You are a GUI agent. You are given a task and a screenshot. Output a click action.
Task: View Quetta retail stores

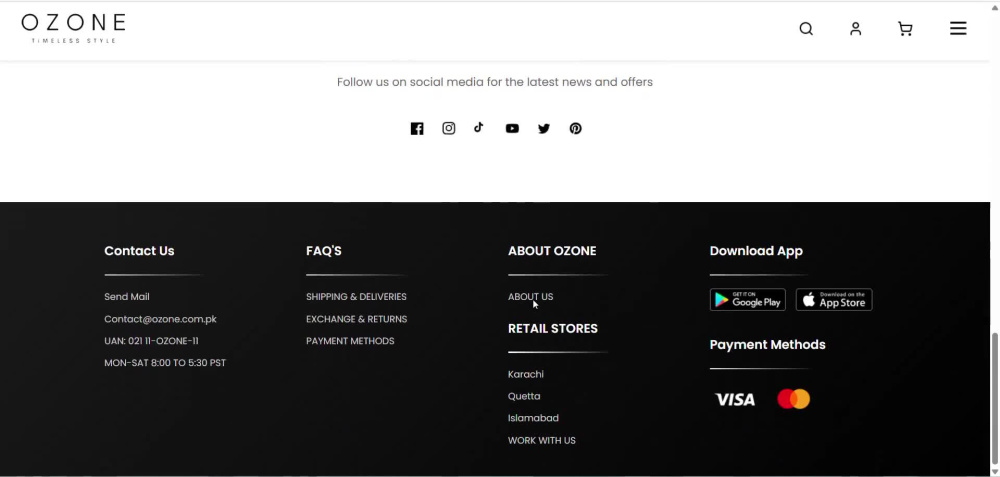tap(524, 396)
